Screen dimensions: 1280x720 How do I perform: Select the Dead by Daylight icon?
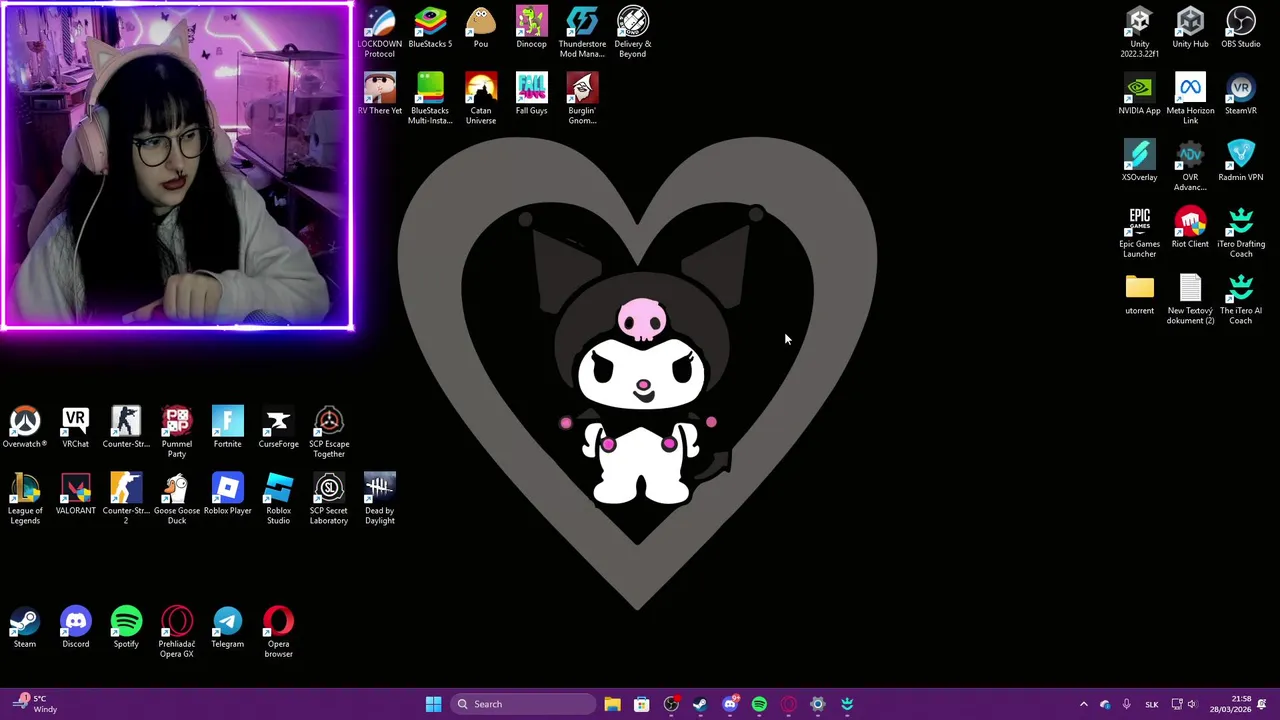point(380,499)
